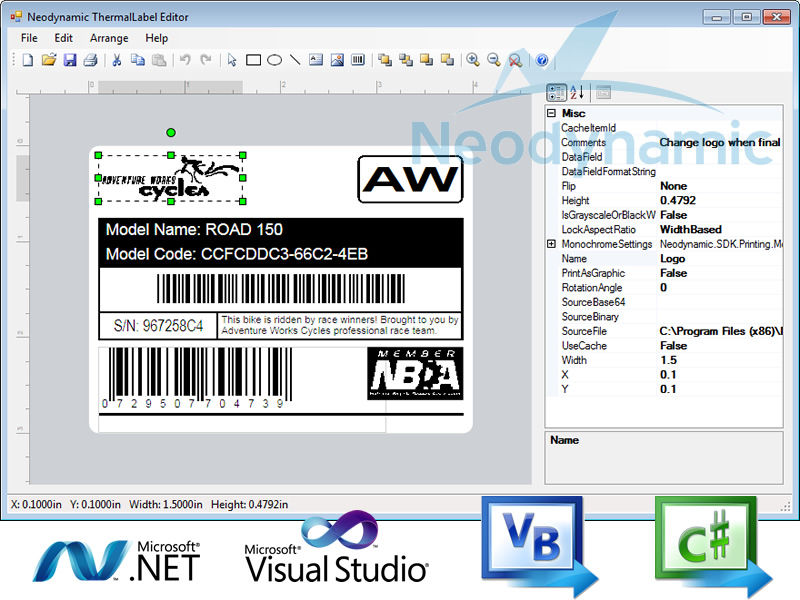This screenshot has height=600, width=800.
Task: Open a label file with folder icon
Action: click(49, 60)
